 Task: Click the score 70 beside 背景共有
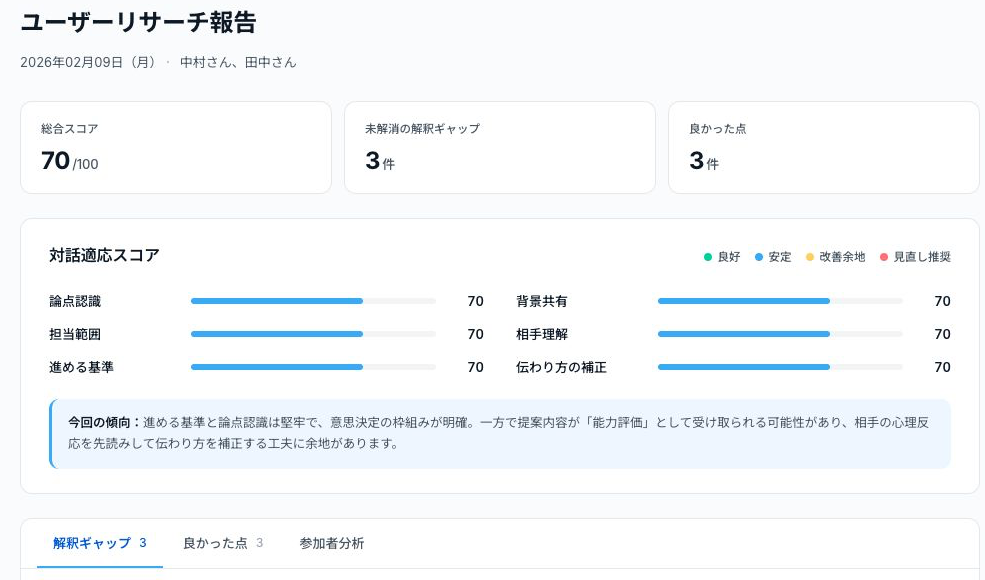pyautogui.click(x=942, y=302)
